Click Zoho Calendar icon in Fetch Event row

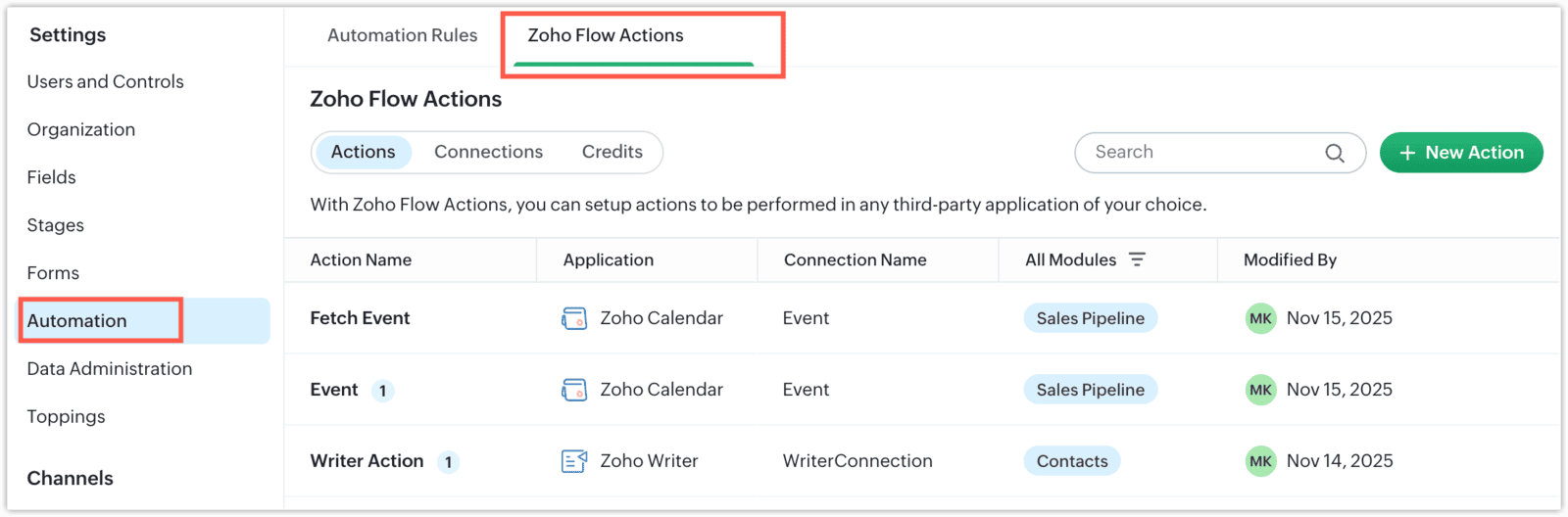(574, 318)
